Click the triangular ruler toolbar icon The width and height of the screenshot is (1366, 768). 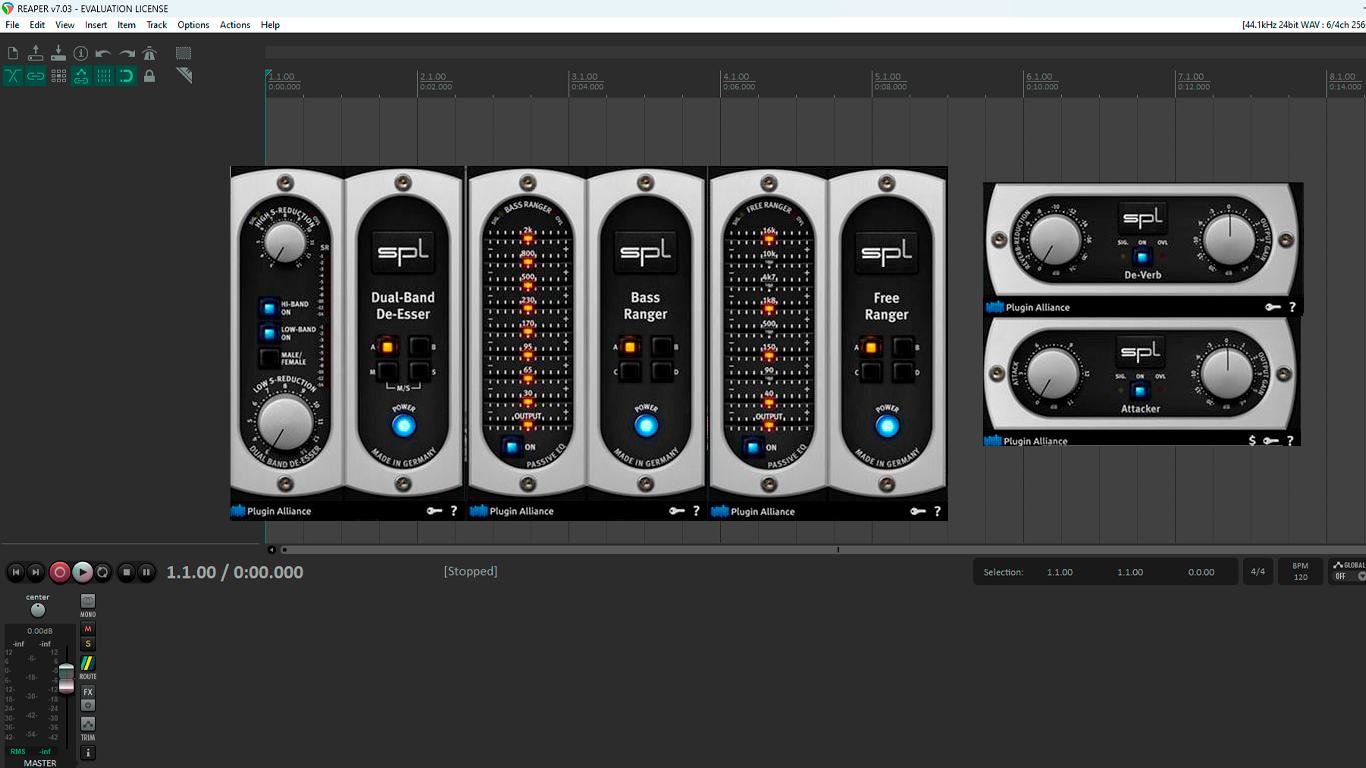coord(184,76)
